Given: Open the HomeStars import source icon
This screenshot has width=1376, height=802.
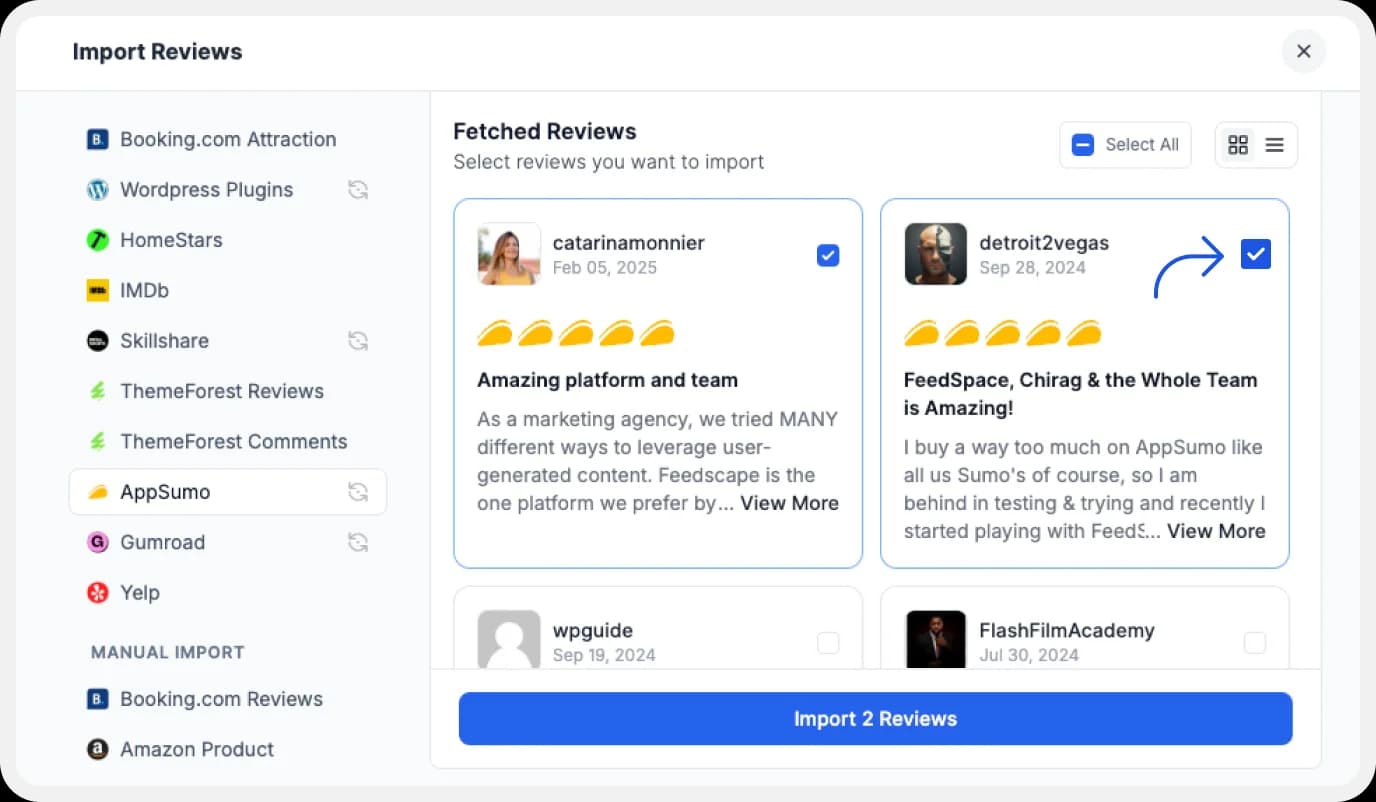Looking at the screenshot, I should click(x=98, y=240).
